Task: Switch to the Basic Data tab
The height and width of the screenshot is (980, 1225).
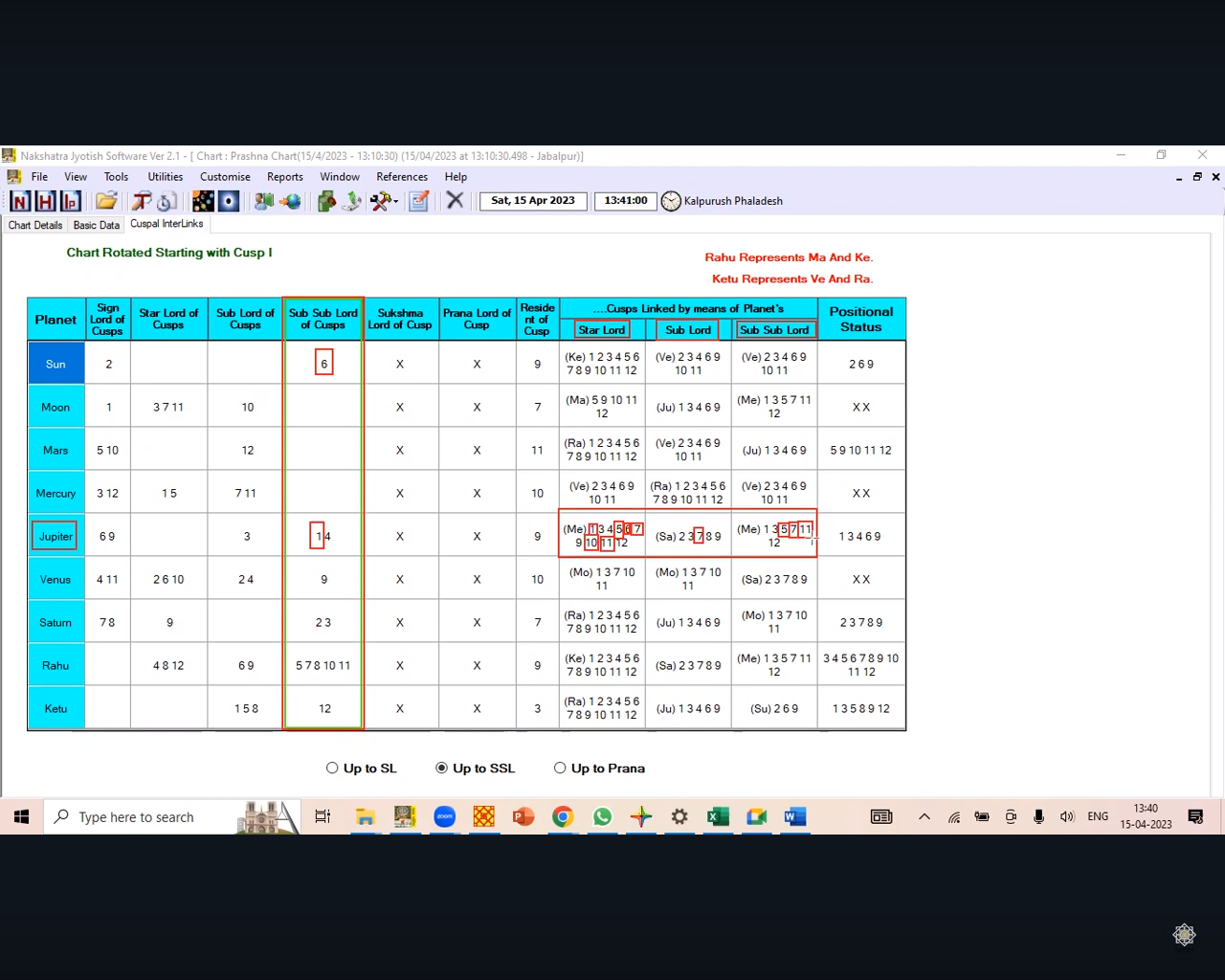Action: pos(96,225)
